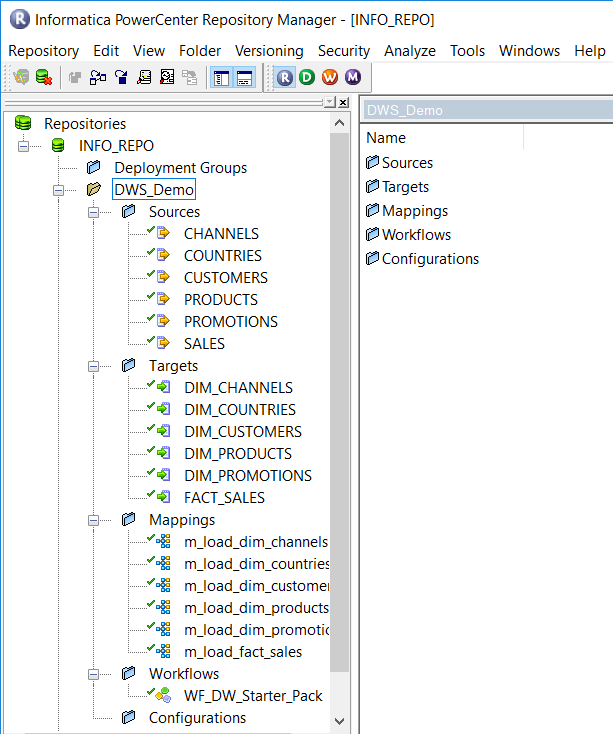
Task: Select m_load_dim_countries mapping in tree
Action: click(x=256, y=564)
